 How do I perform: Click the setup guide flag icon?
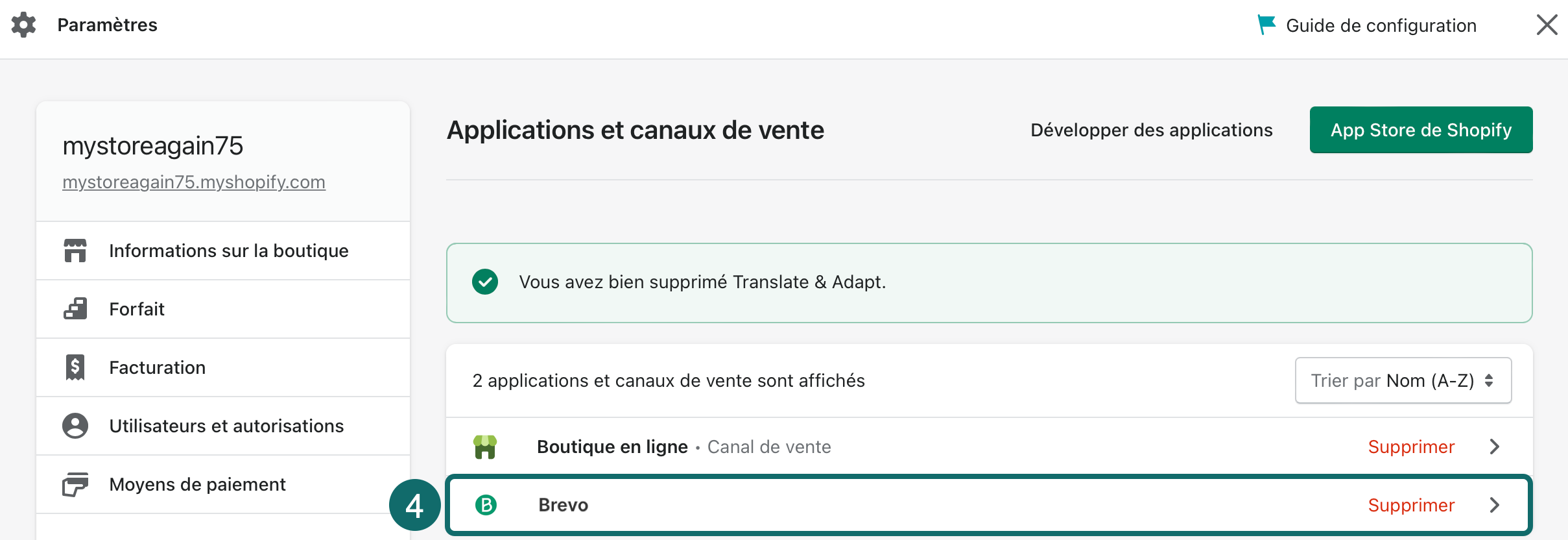click(1266, 25)
